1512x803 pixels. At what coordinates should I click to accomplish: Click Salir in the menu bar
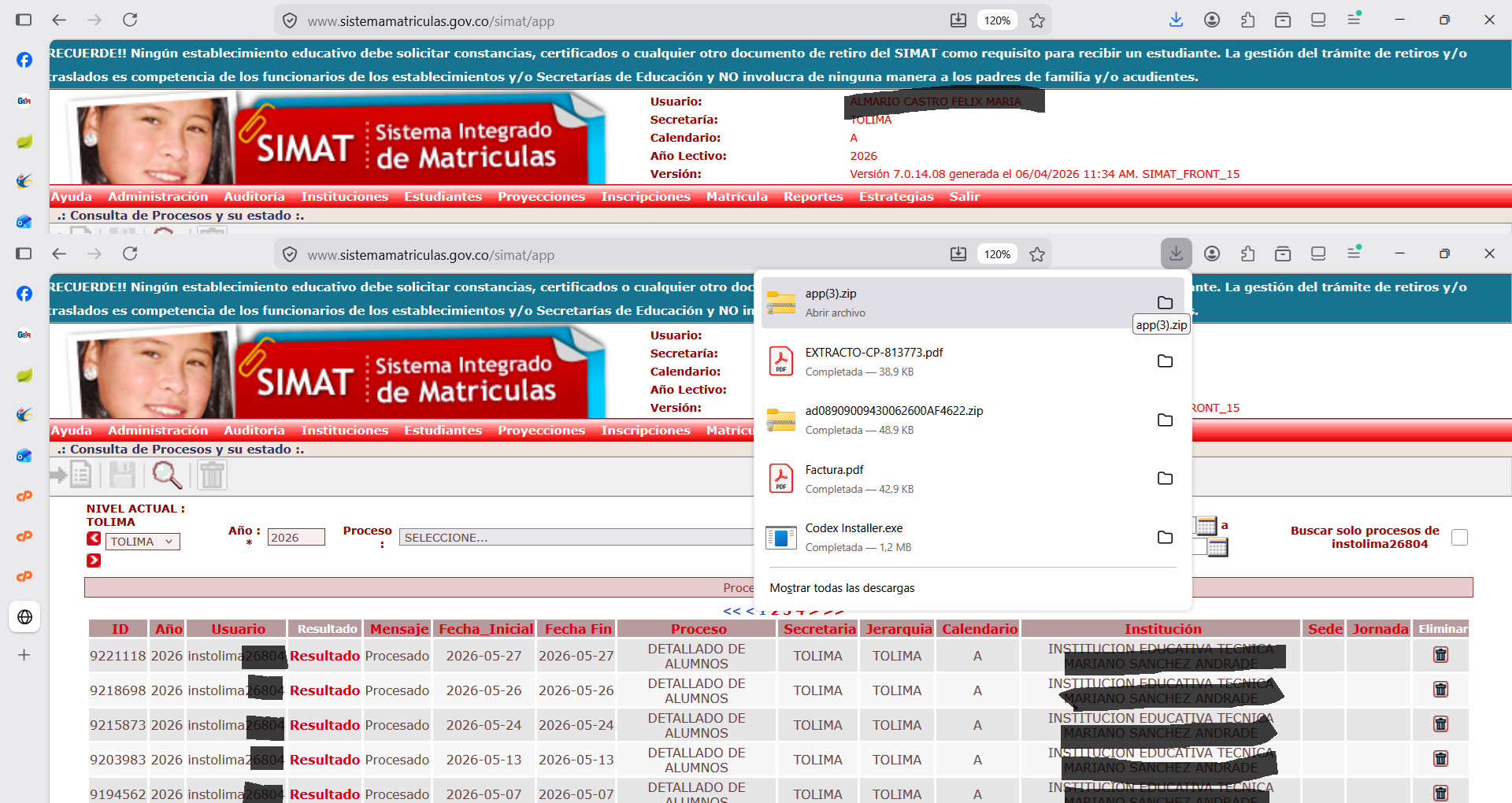[964, 196]
